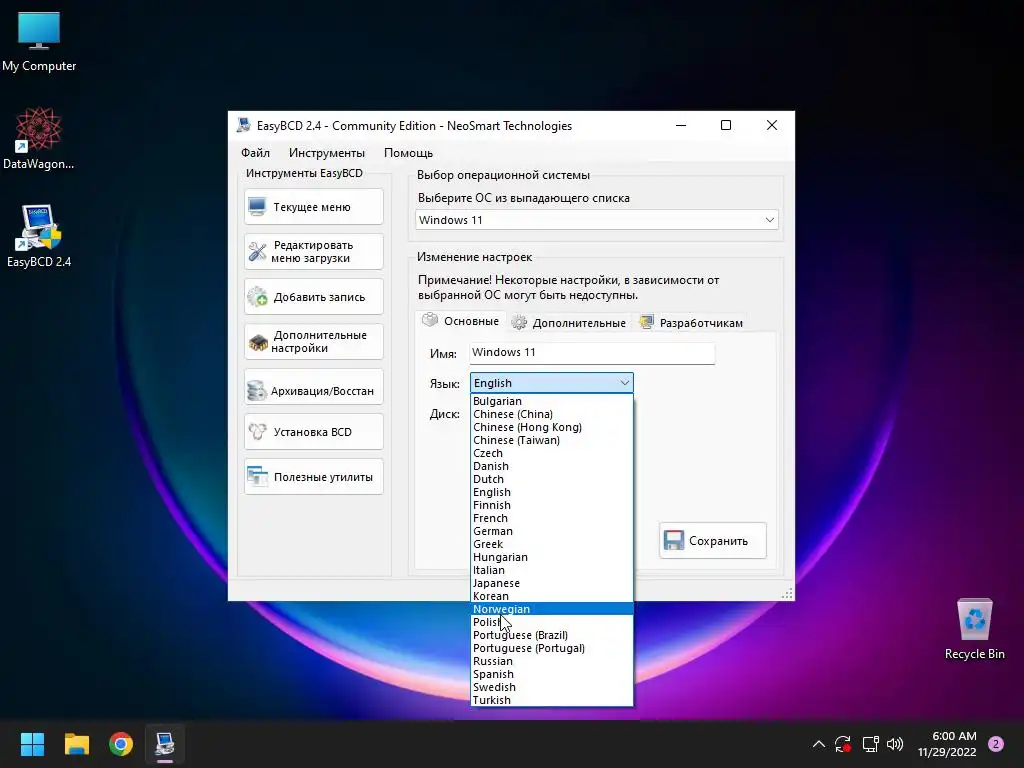Select Polish language option
This screenshot has height=768, width=1024.
click(552, 622)
